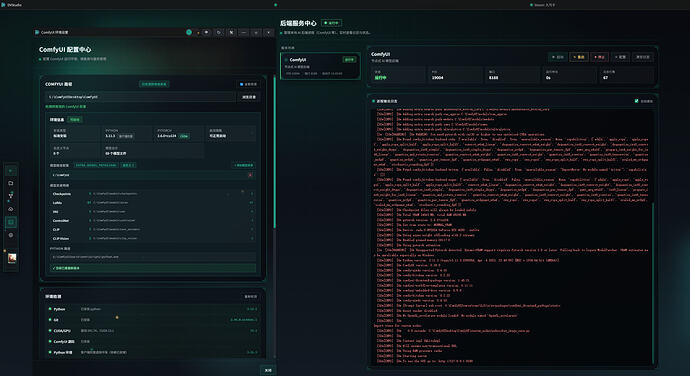Click the browse button beside ComfyUI path field
Screen dimensions: 690x376
(249, 97)
